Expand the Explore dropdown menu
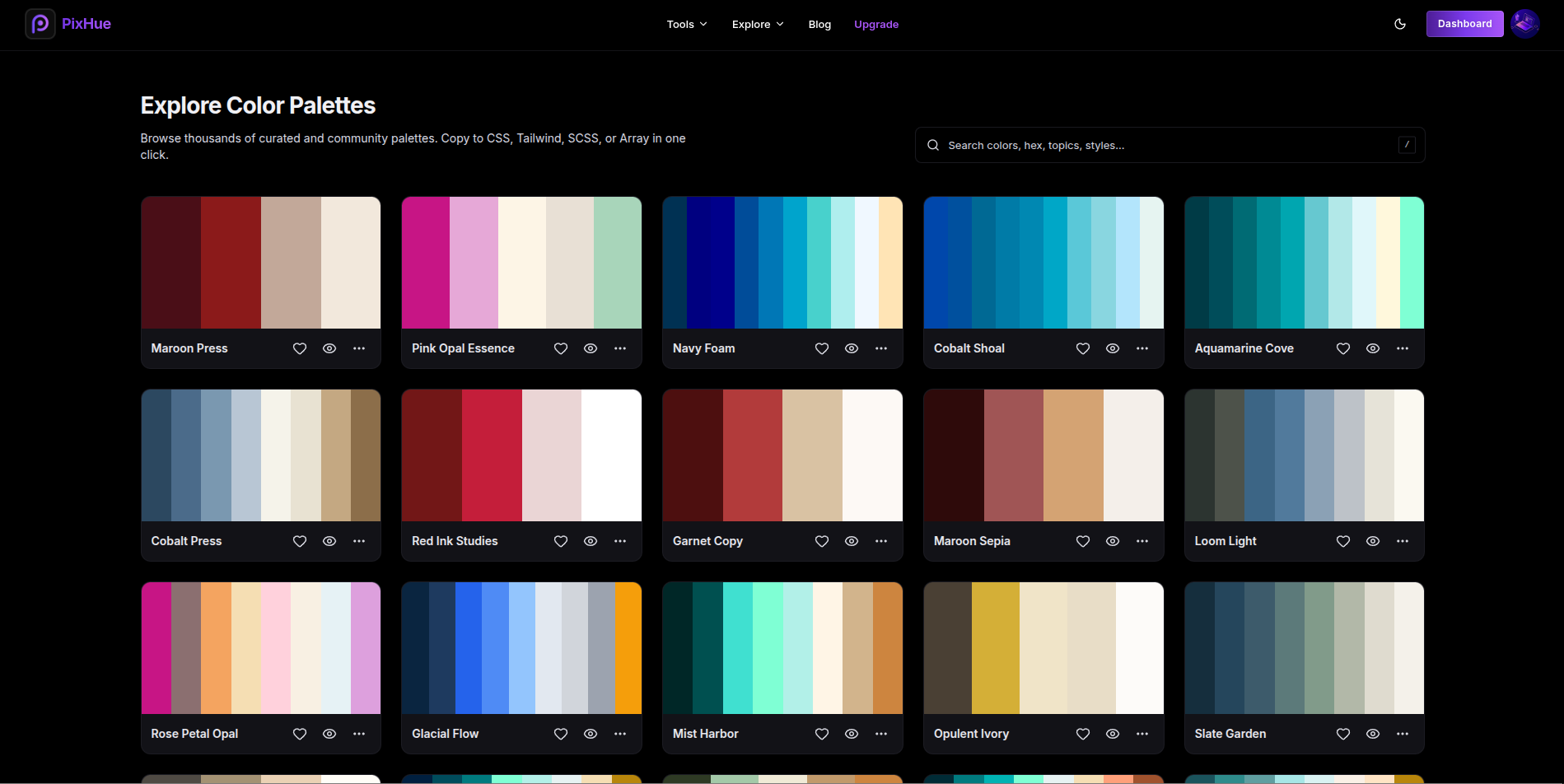The height and width of the screenshot is (784, 1564). pos(758,24)
